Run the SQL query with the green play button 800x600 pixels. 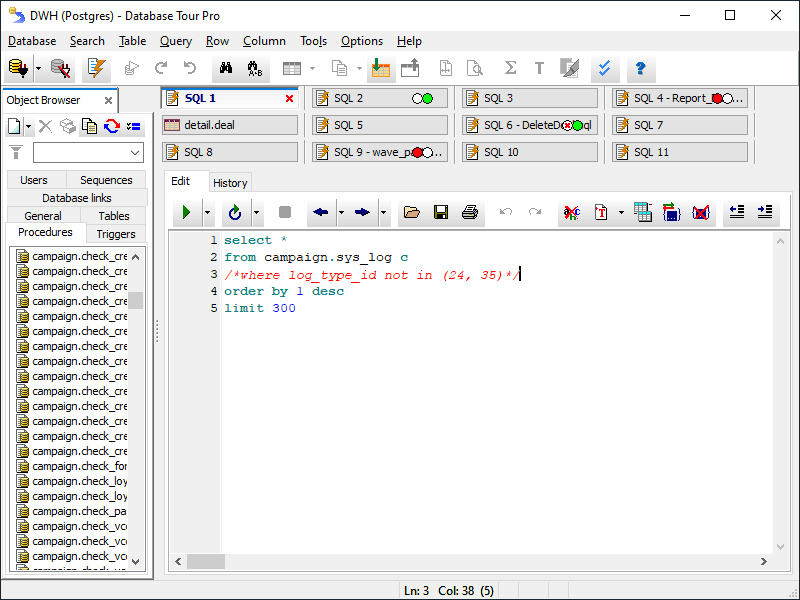[186, 212]
